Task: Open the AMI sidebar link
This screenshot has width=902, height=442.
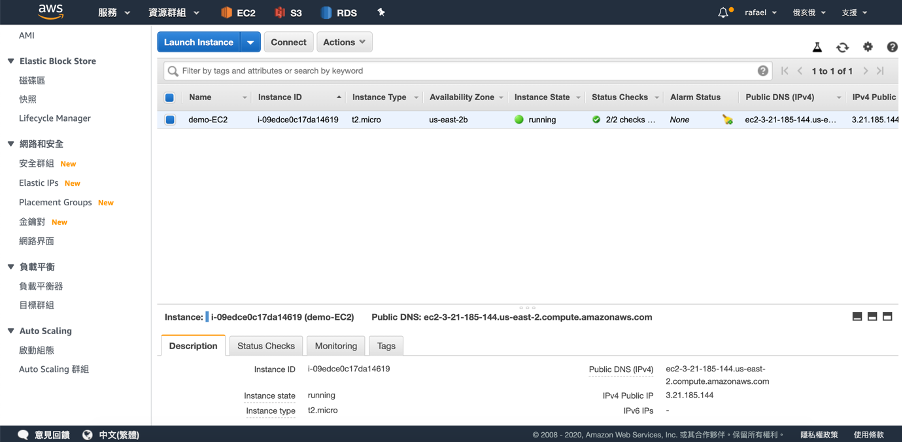Action: click(x=26, y=36)
